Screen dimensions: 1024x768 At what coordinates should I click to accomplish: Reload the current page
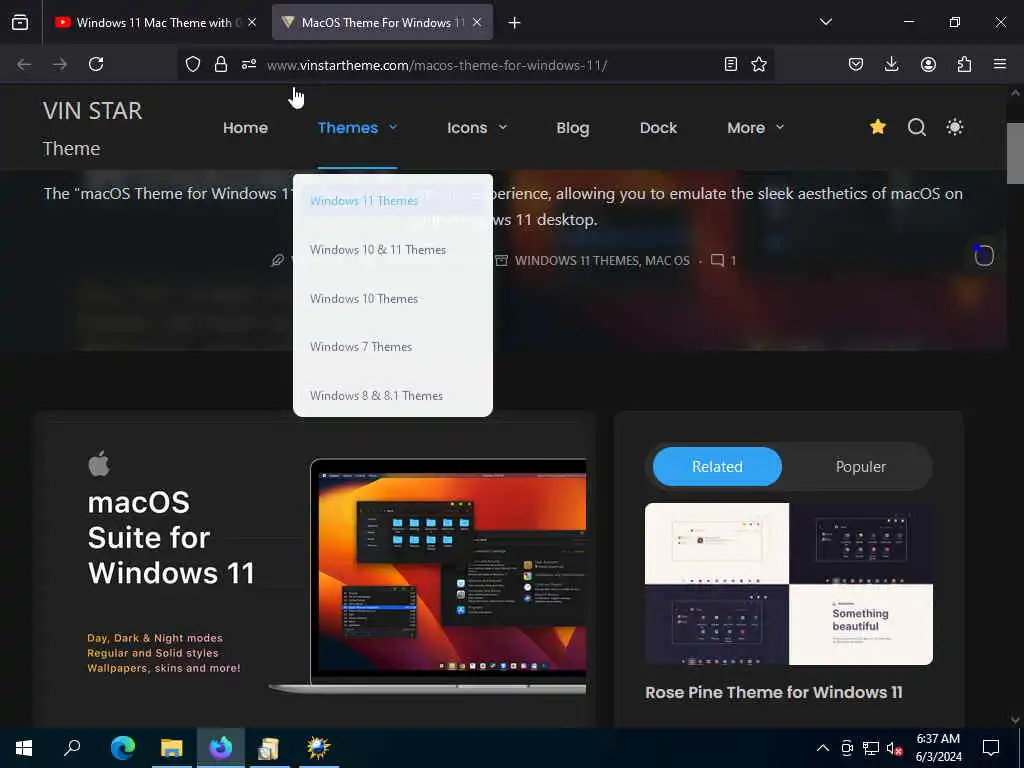96,64
